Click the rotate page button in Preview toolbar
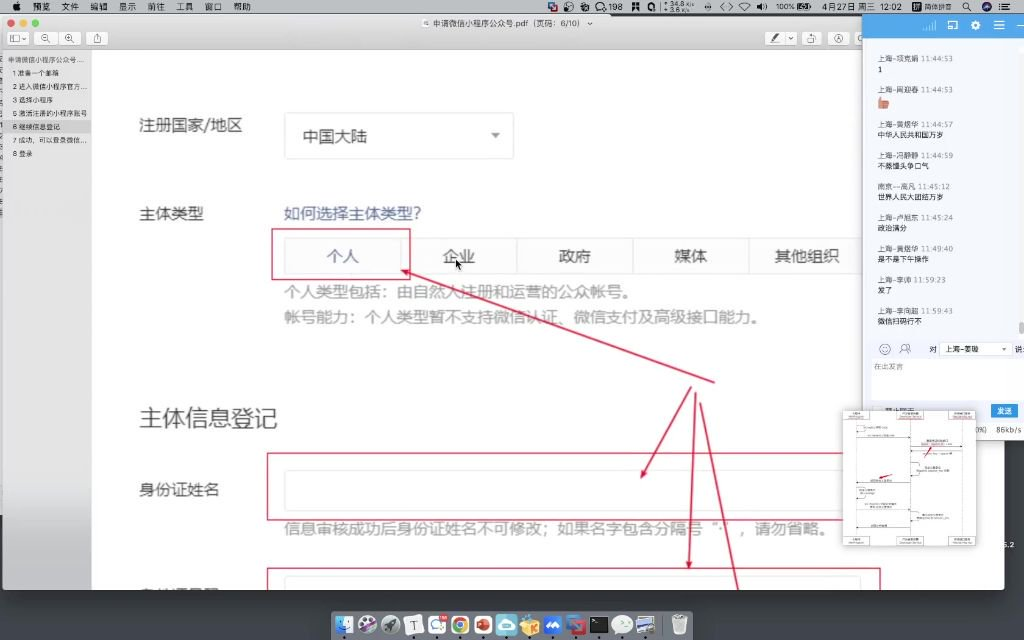The width and height of the screenshot is (1024, 640). 812,39
